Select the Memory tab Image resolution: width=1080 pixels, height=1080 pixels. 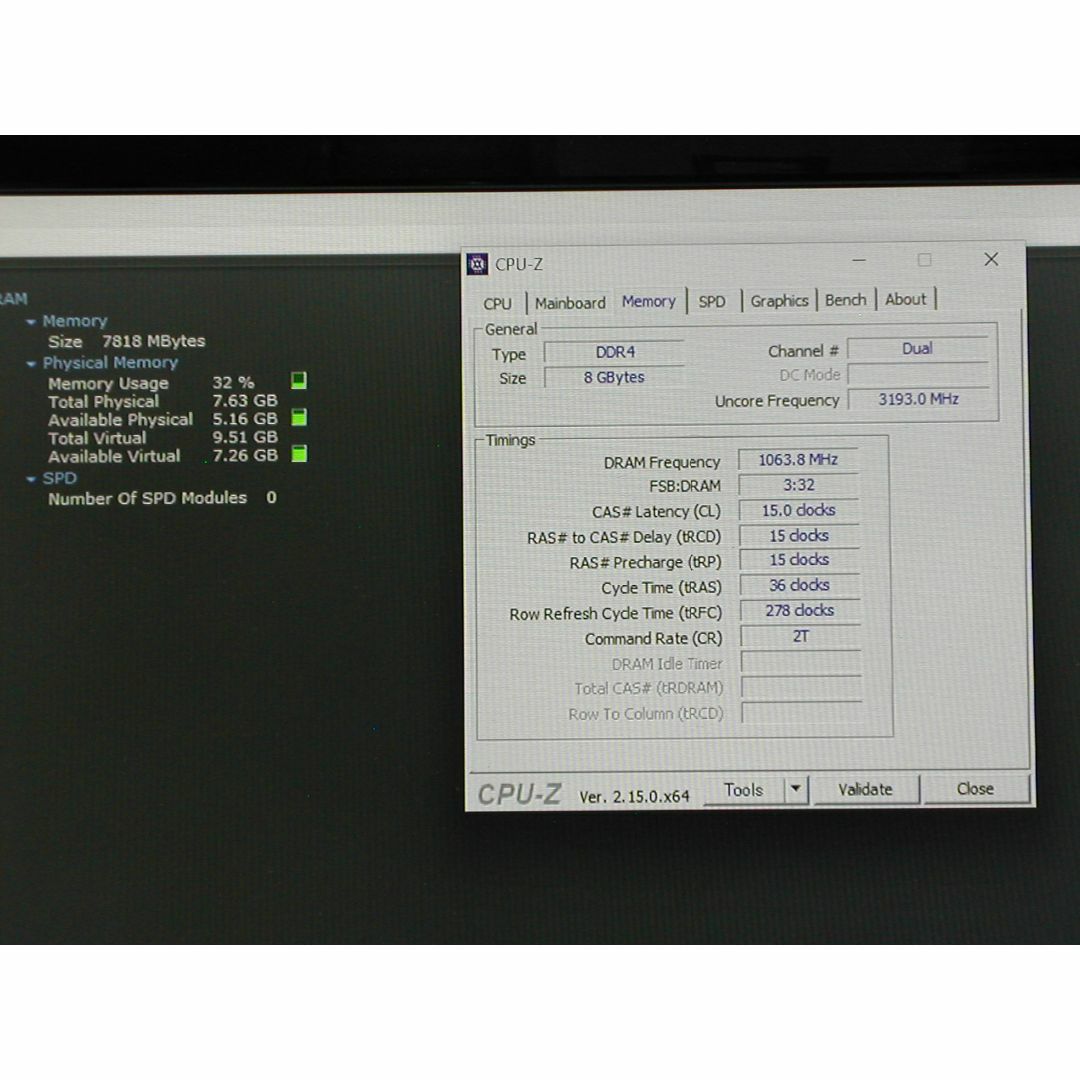click(649, 301)
